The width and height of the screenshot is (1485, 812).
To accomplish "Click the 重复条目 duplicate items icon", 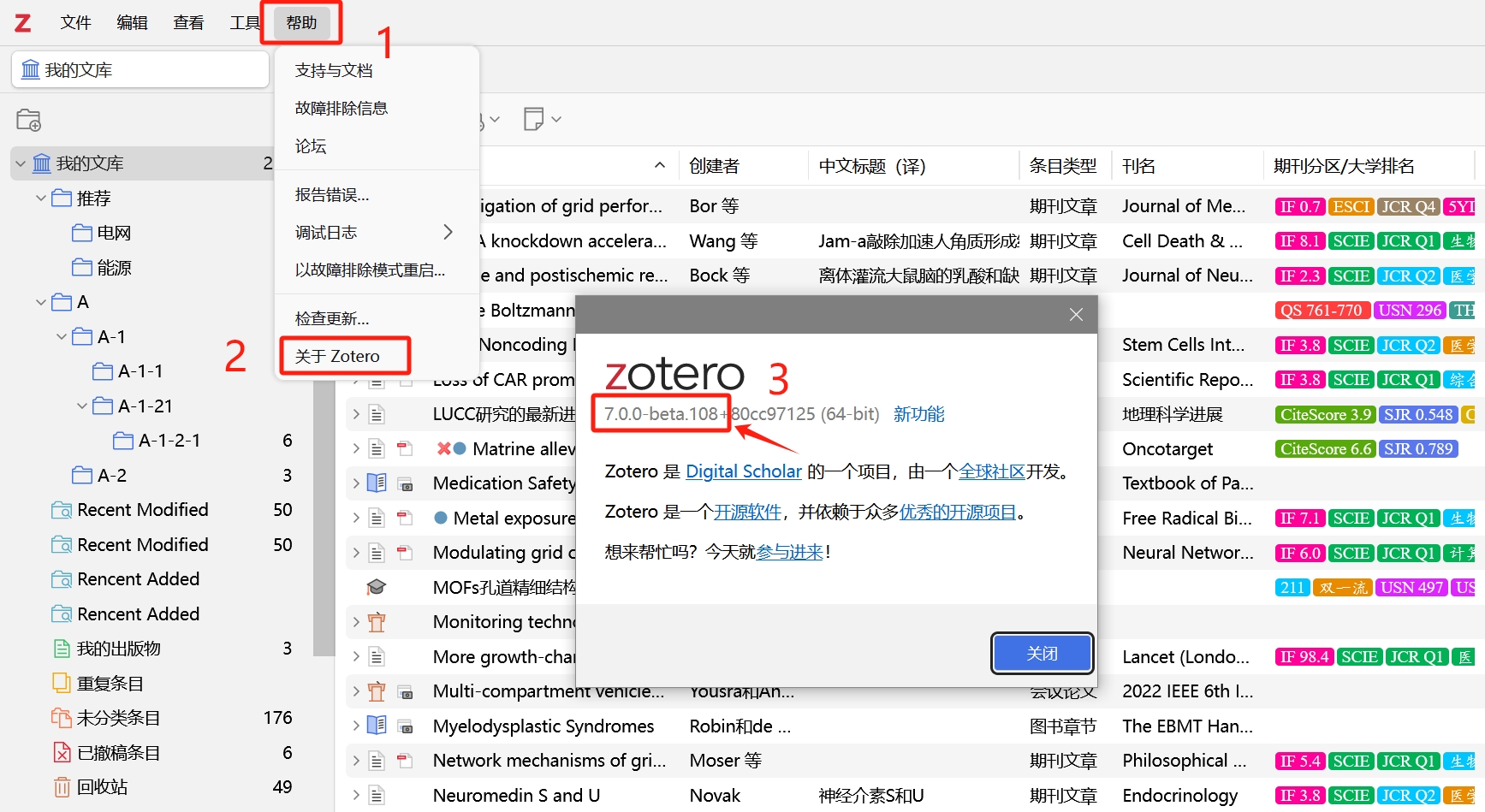I will (61, 682).
